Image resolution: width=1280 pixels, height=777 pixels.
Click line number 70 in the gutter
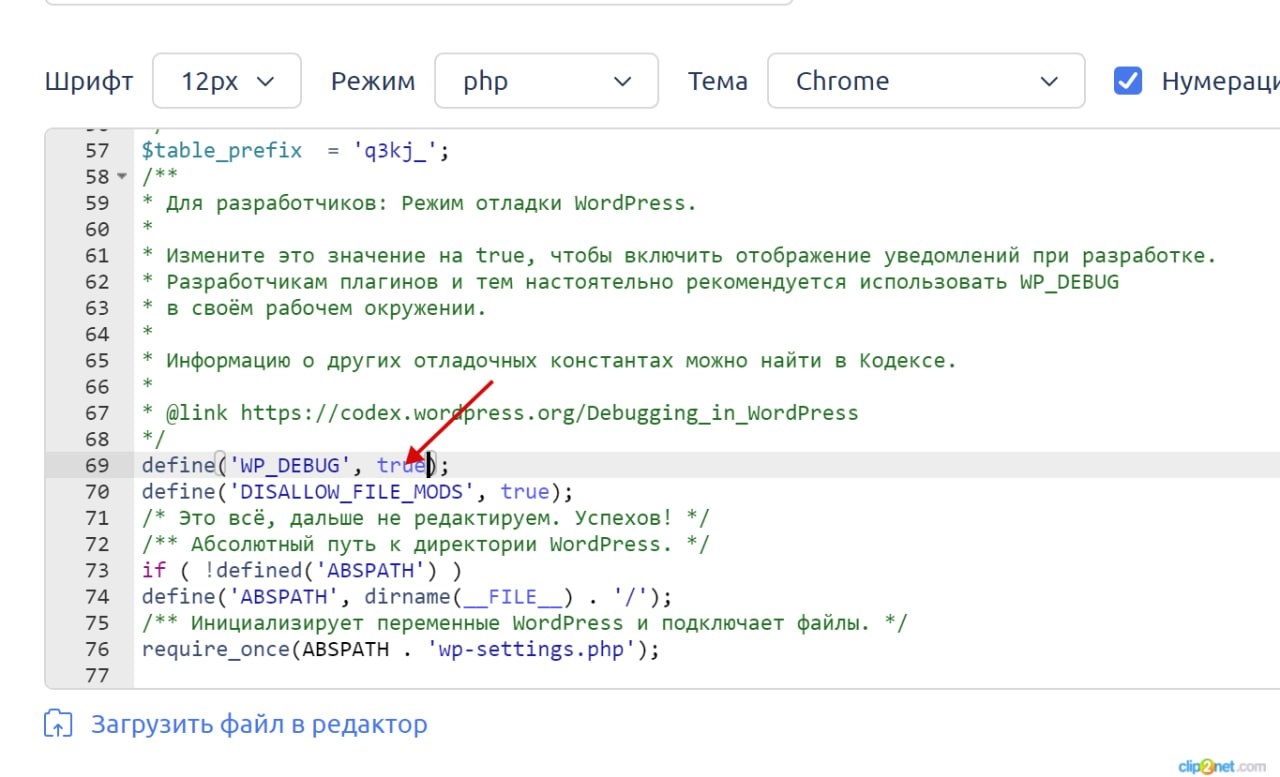pos(97,491)
